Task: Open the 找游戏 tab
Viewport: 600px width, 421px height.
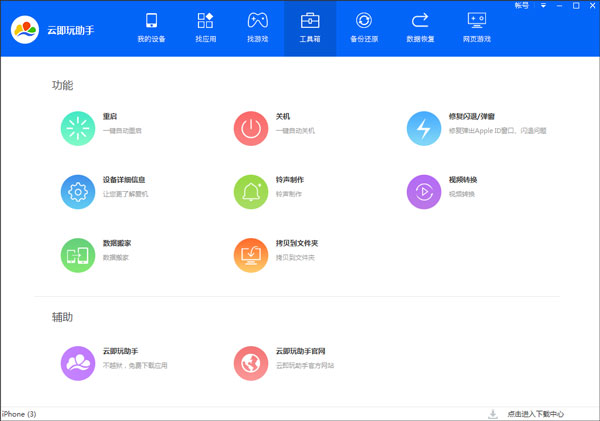Action: (x=258, y=28)
